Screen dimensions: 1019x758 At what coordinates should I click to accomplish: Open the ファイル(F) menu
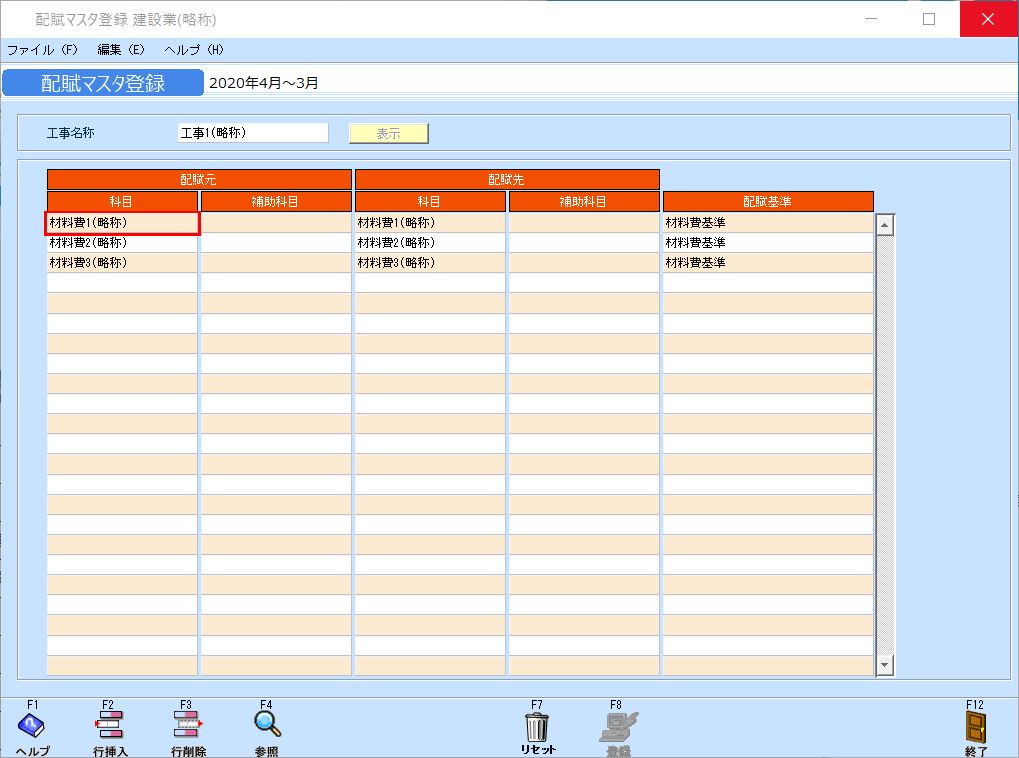[x=42, y=49]
